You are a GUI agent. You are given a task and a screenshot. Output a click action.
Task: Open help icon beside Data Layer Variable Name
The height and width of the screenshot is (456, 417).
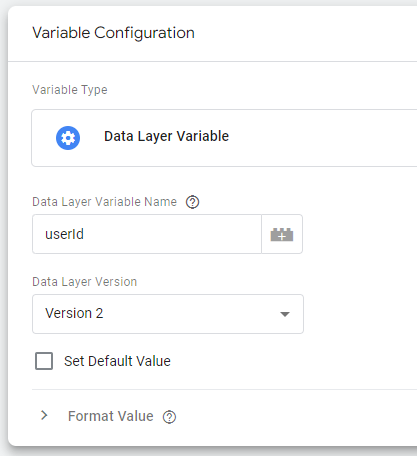[x=192, y=202]
